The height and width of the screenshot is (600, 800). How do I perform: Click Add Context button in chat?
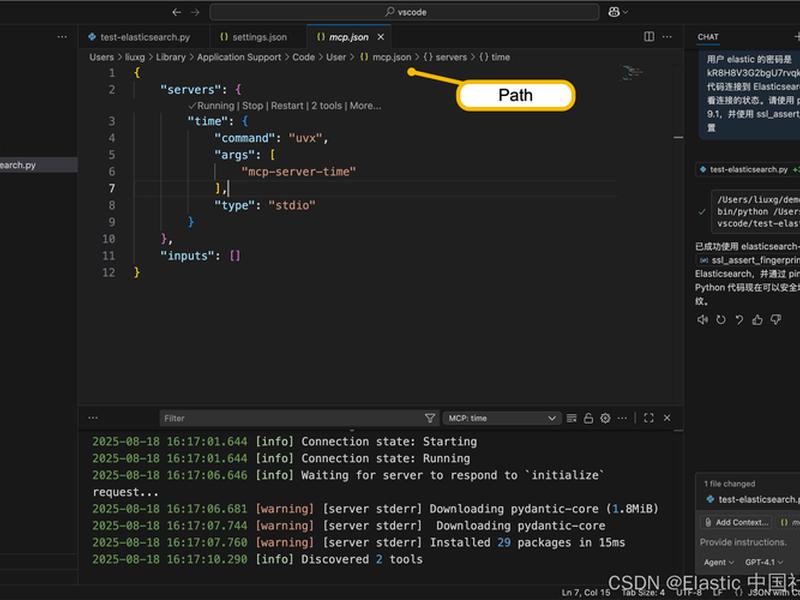click(737, 522)
